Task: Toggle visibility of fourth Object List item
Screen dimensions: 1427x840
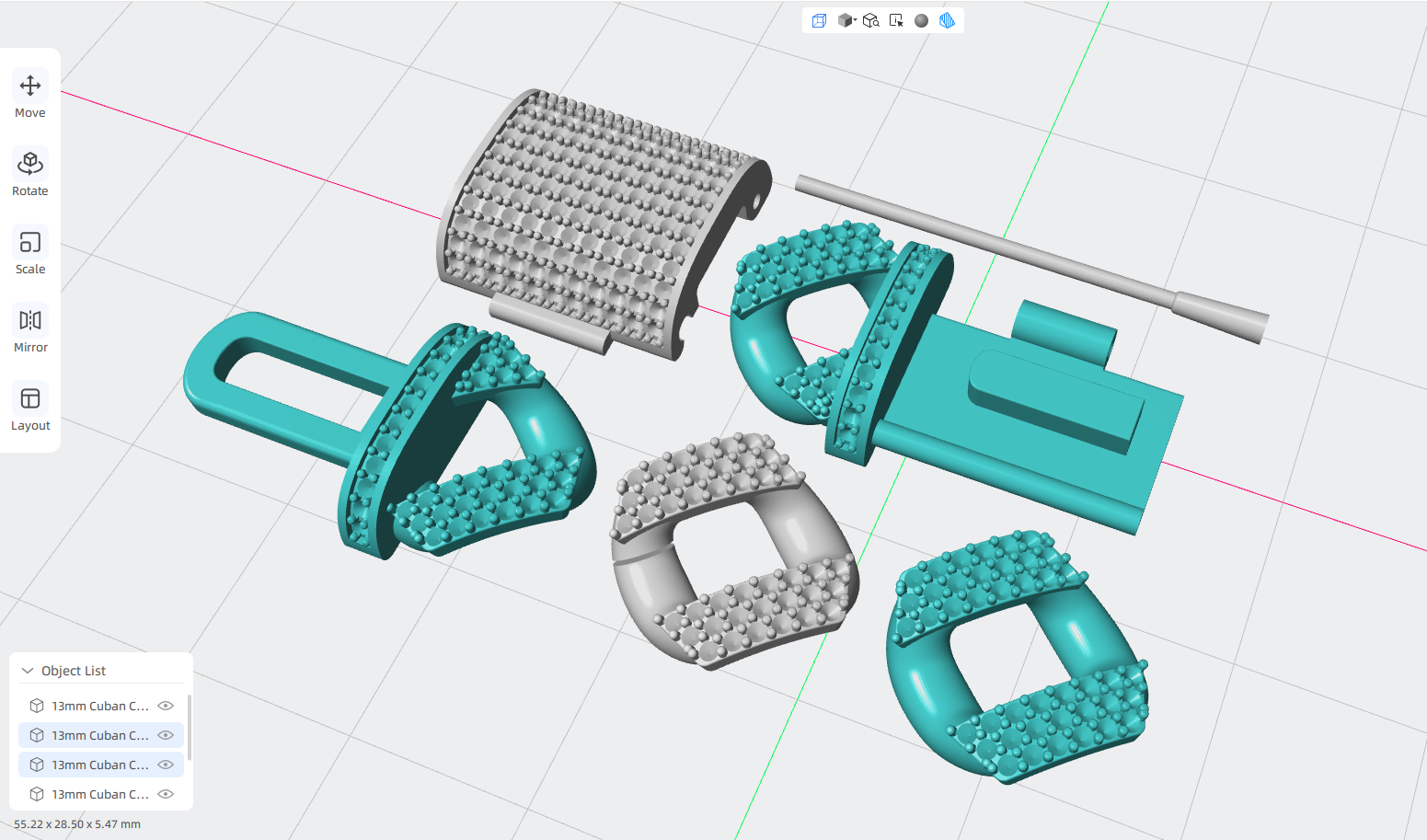Action: [166, 794]
